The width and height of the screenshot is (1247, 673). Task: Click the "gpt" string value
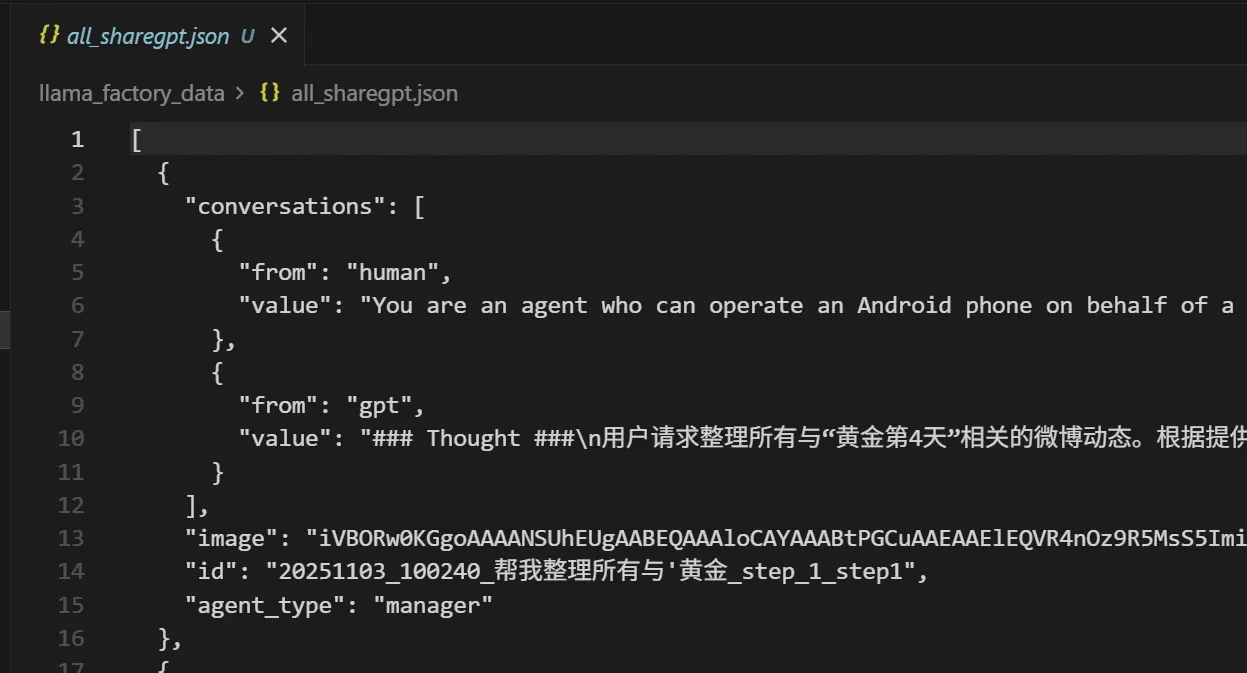point(386,405)
